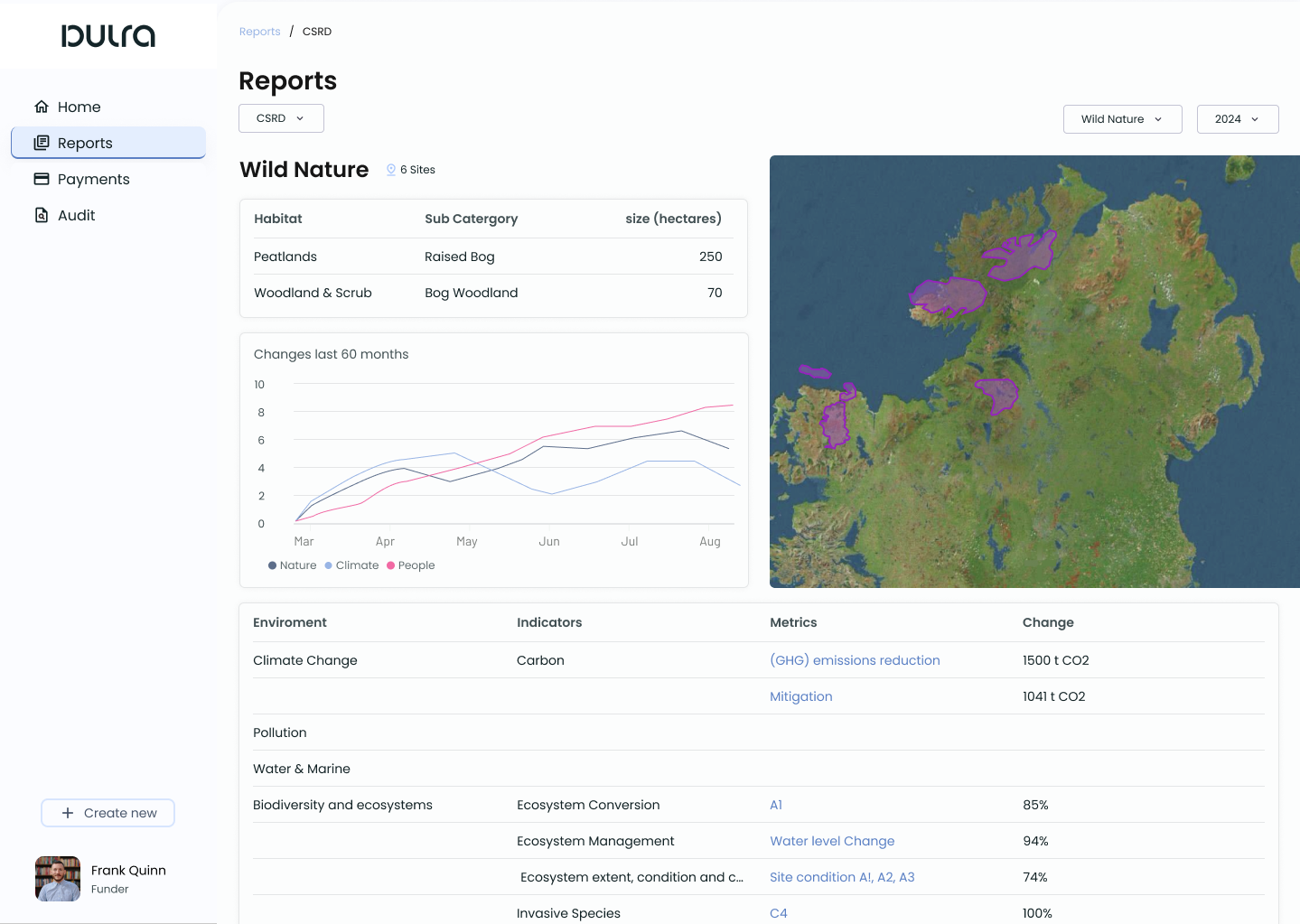
Task: Click the Dulra logo
Action: click(x=108, y=36)
